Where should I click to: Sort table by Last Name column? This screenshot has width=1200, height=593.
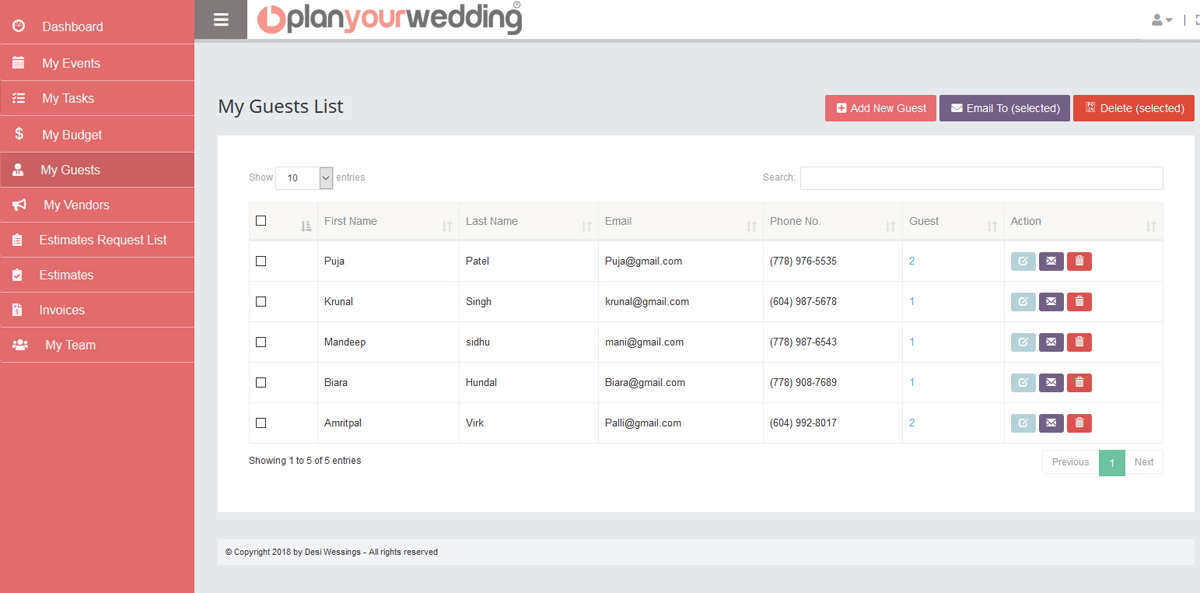pyautogui.click(x=529, y=222)
